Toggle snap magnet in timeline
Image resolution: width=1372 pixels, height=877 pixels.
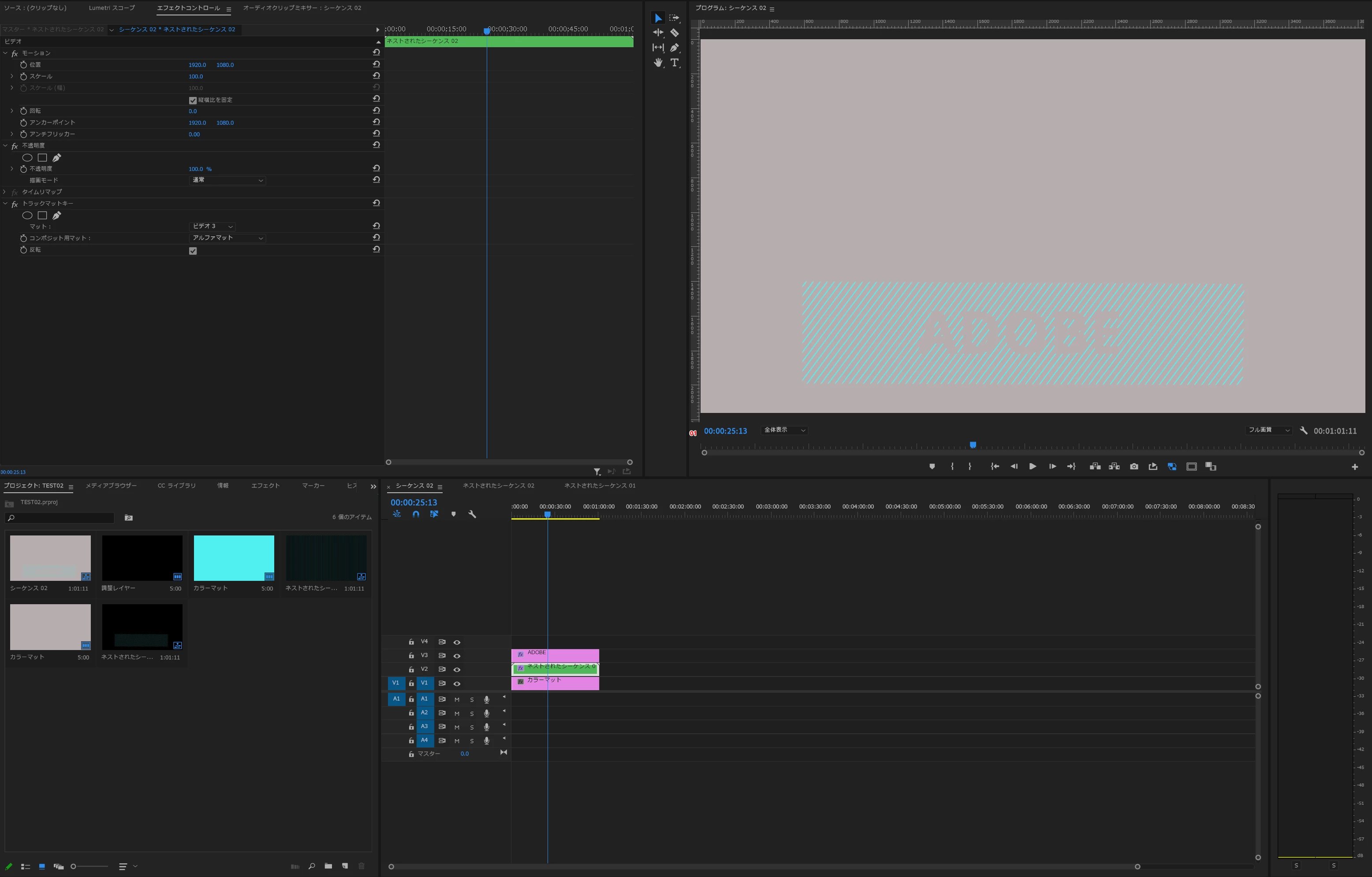(416, 514)
